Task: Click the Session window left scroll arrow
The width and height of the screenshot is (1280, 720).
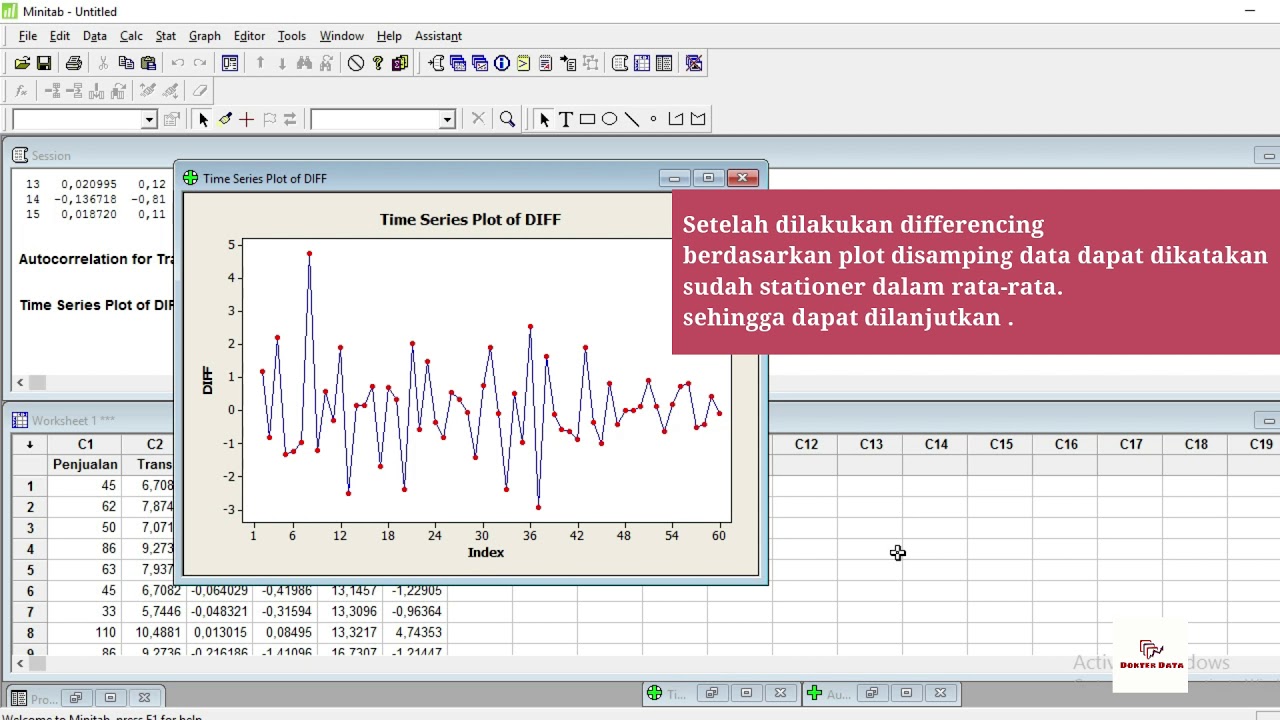Action: (x=20, y=383)
